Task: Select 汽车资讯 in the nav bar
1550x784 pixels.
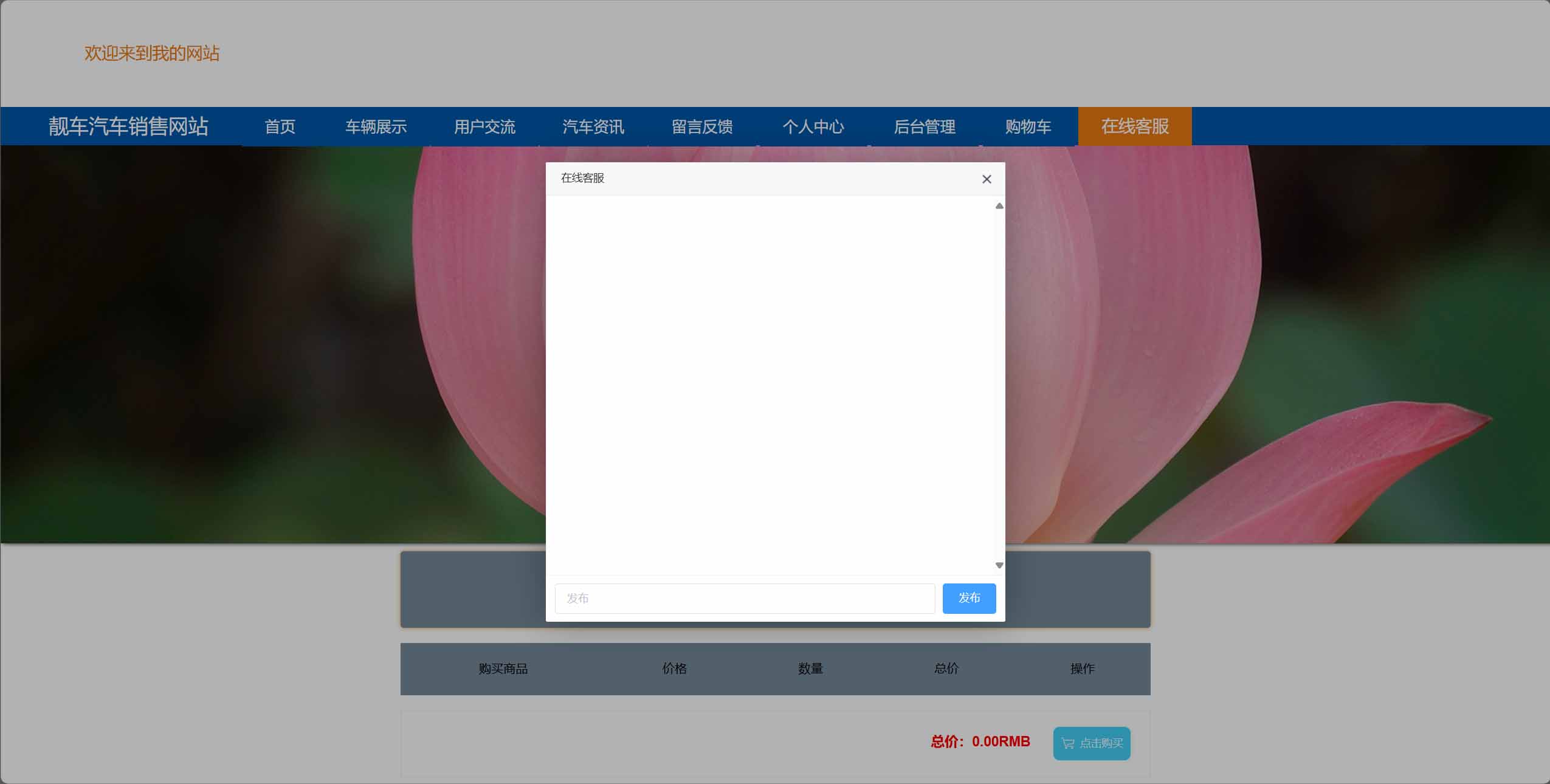Action: pyautogui.click(x=593, y=126)
